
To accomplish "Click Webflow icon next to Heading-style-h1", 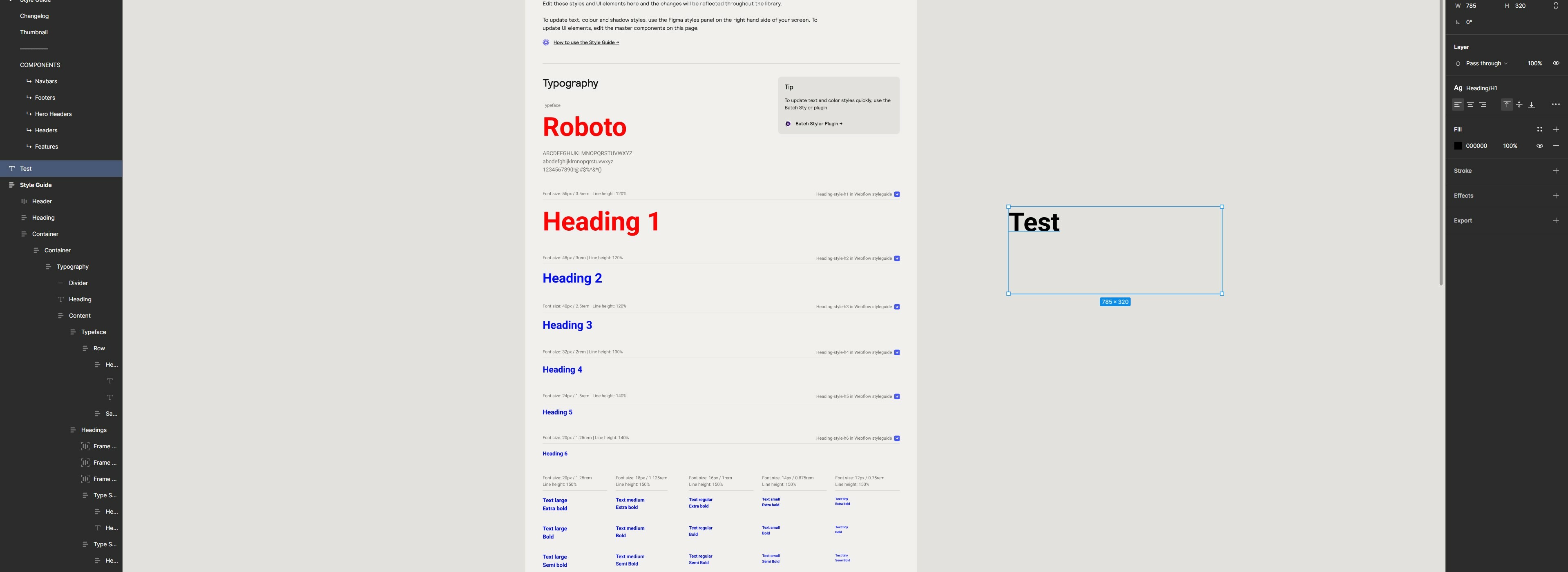I will [x=897, y=194].
